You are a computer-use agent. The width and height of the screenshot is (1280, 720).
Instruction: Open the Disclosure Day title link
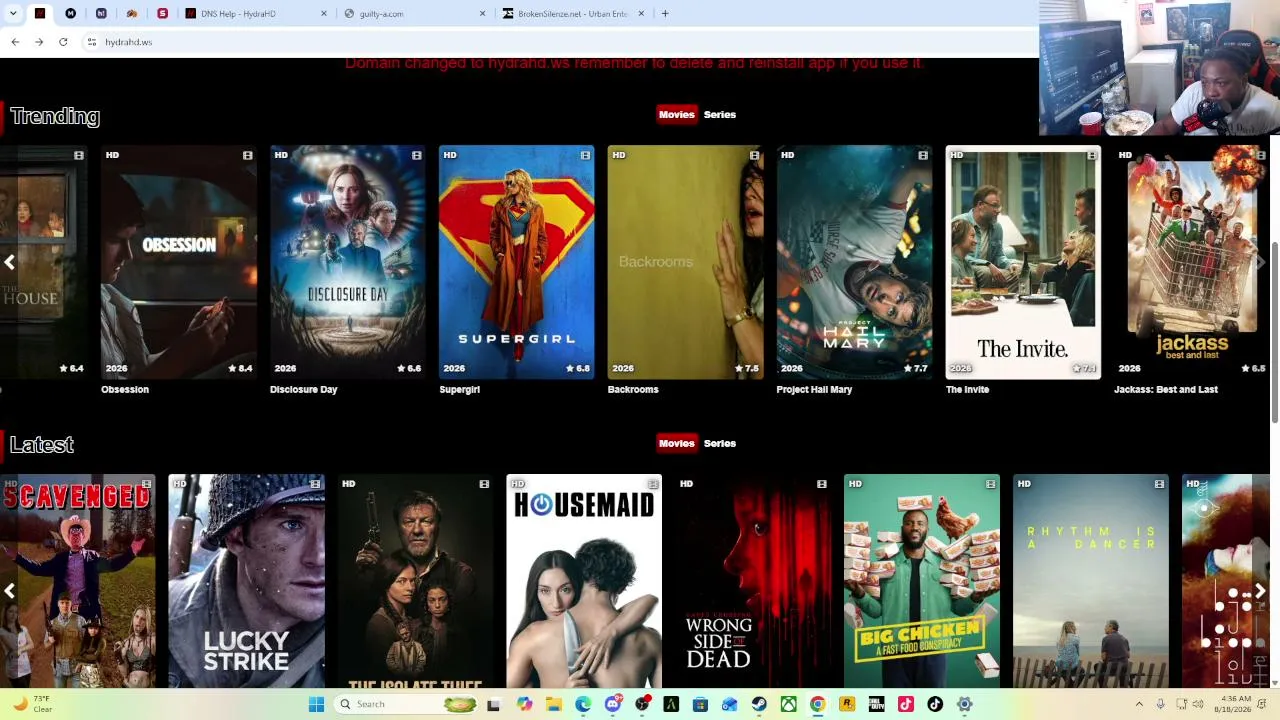pyautogui.click(x=304, y=390)
